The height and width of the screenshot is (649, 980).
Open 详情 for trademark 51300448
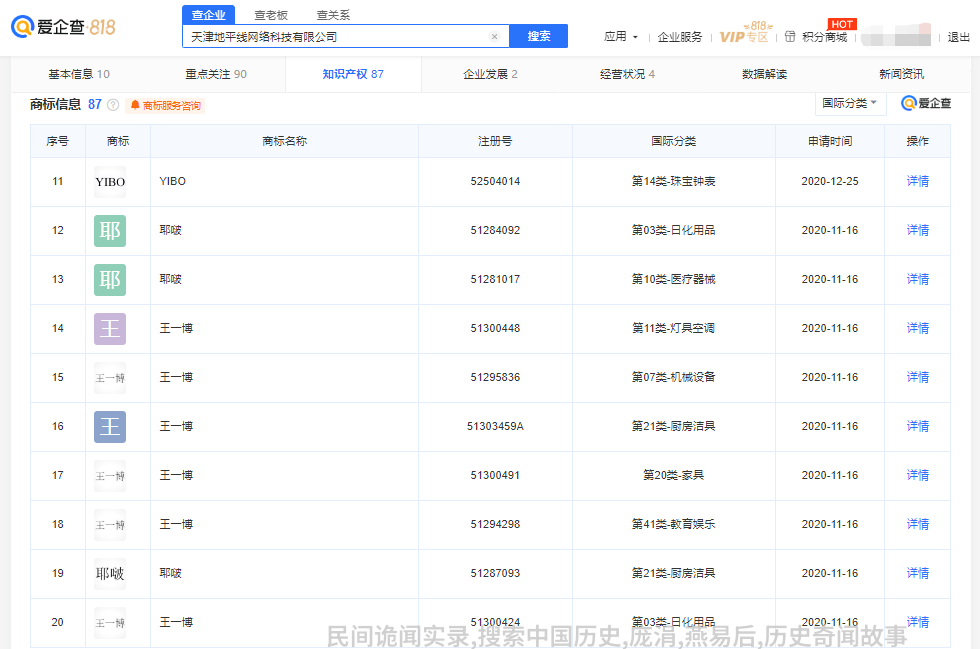pos(918,328)
